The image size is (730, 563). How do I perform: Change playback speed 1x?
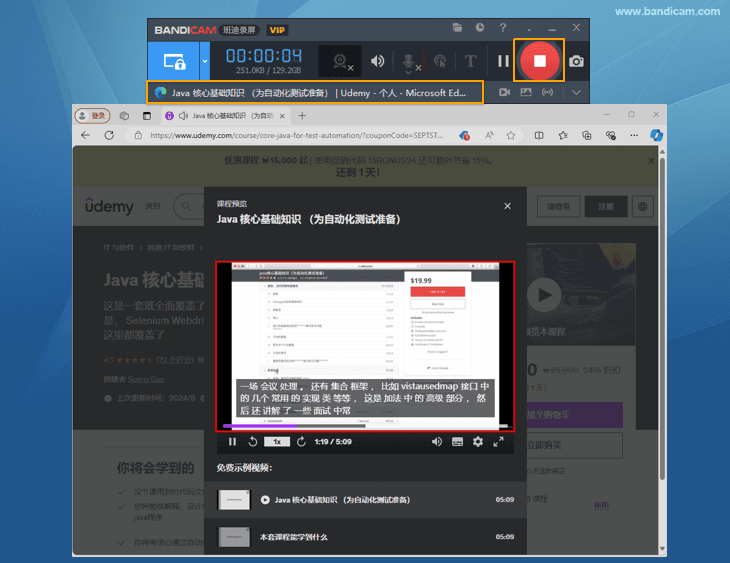(x=277, y=441)
